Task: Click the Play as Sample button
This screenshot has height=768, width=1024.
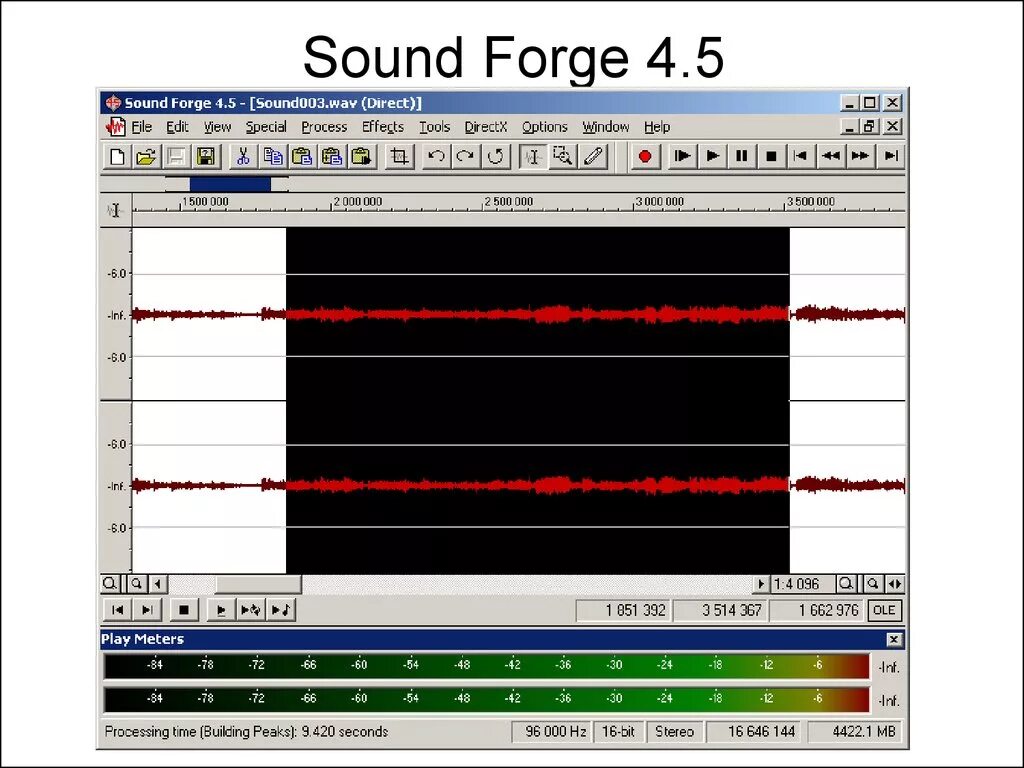Action: [x=281, y=610]
